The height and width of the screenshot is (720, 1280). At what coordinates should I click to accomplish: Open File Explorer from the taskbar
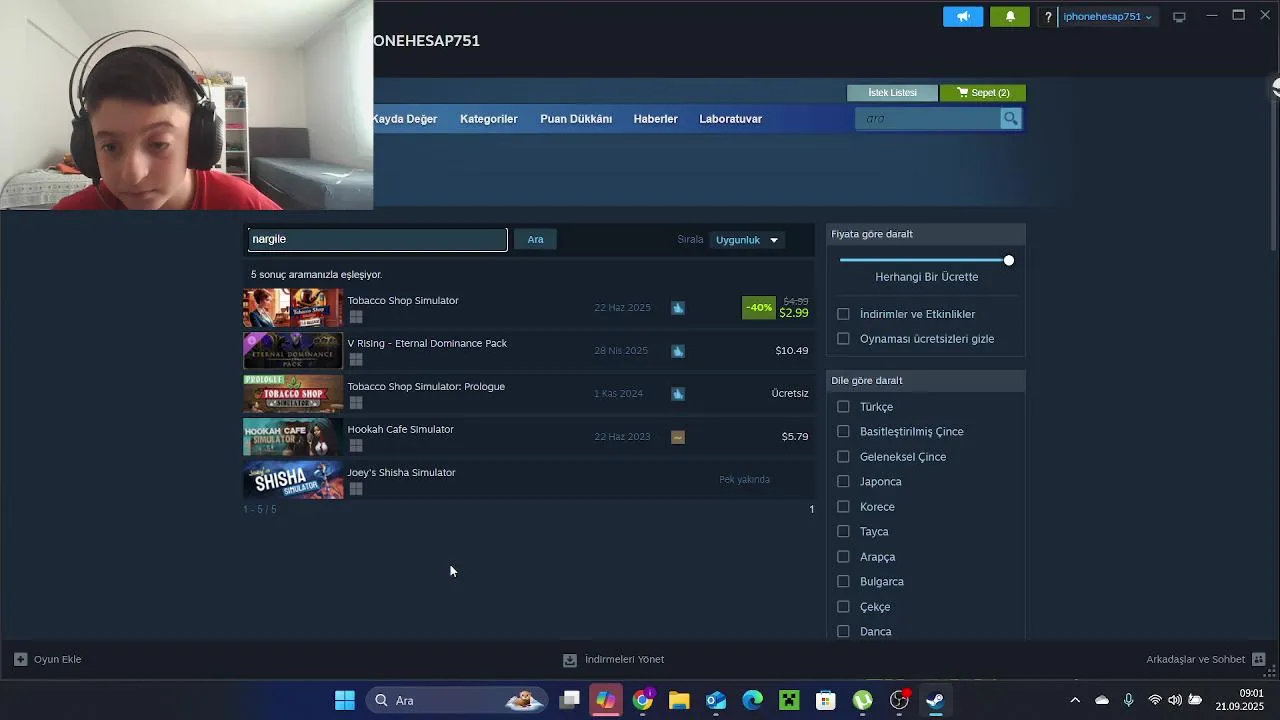(x=679, y=700)
